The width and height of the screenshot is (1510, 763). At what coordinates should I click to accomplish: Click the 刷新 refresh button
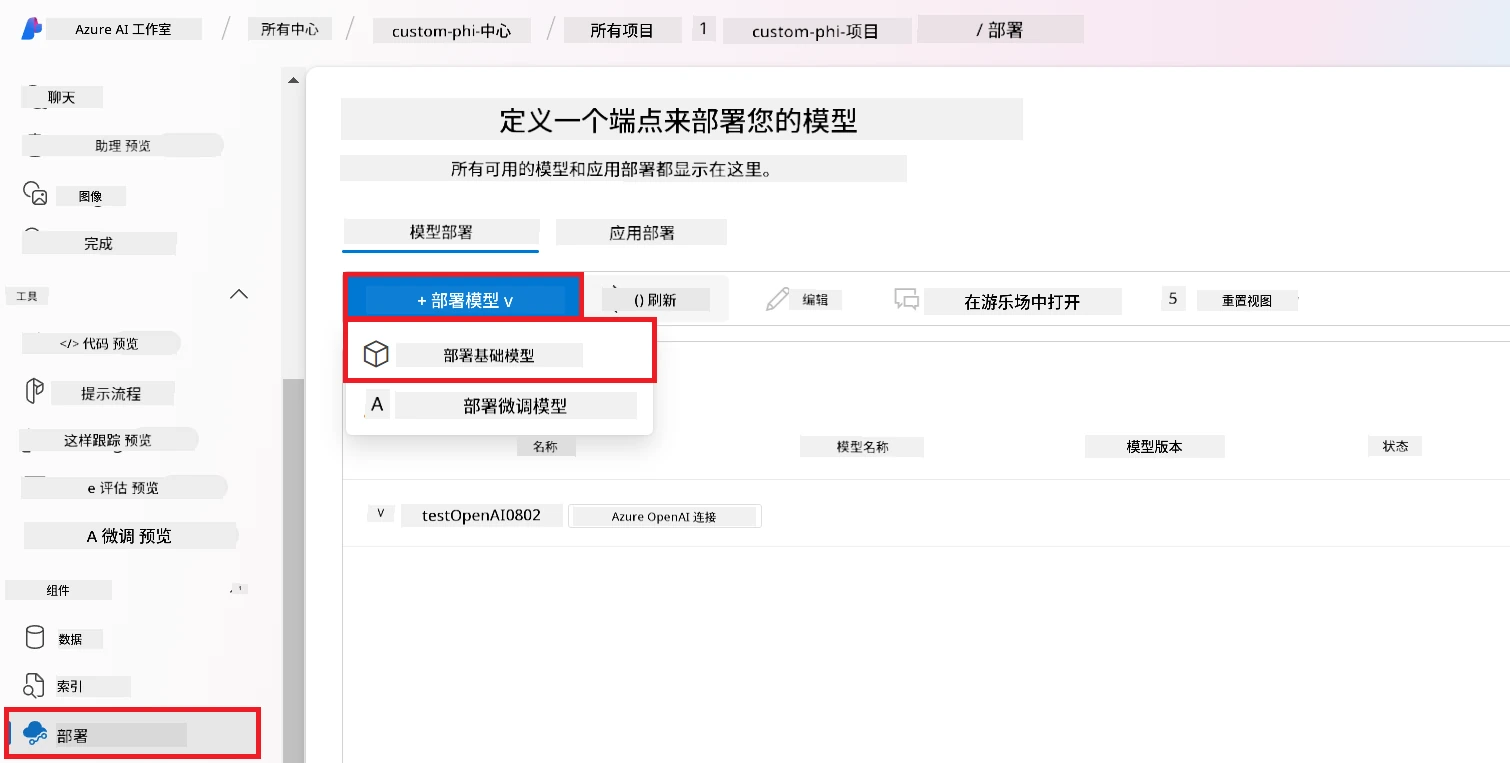[655, 299]
